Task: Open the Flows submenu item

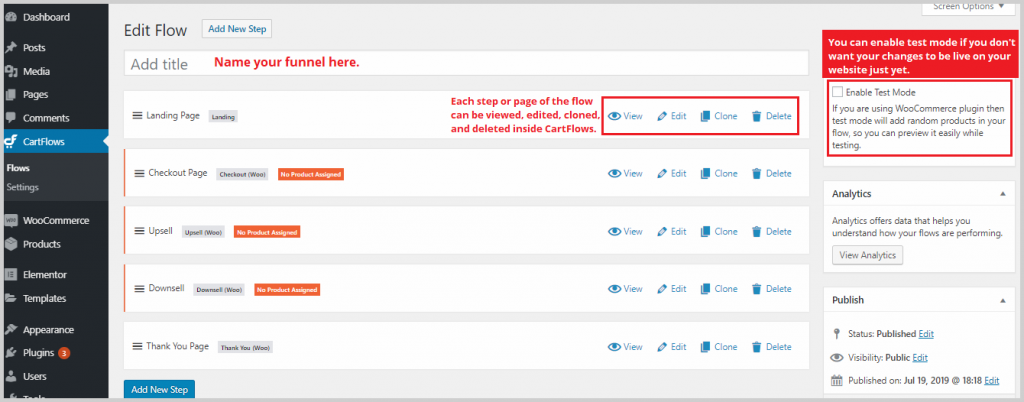Action: 18,168
